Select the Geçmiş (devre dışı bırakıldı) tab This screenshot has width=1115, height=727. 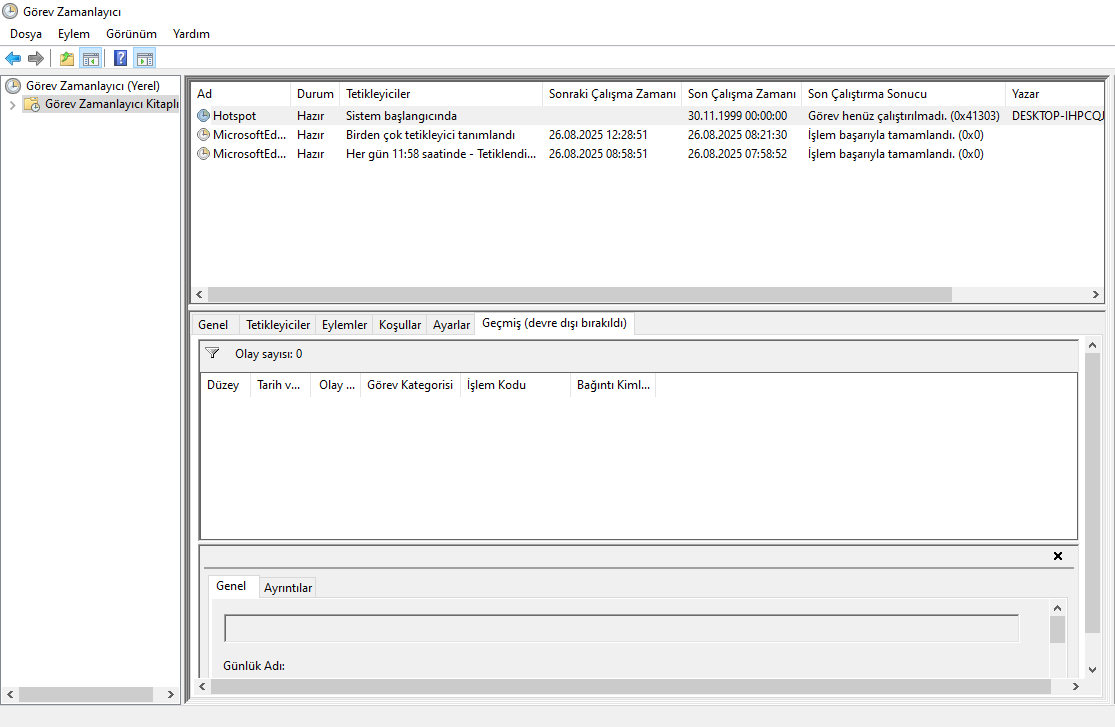click(555, 323)
